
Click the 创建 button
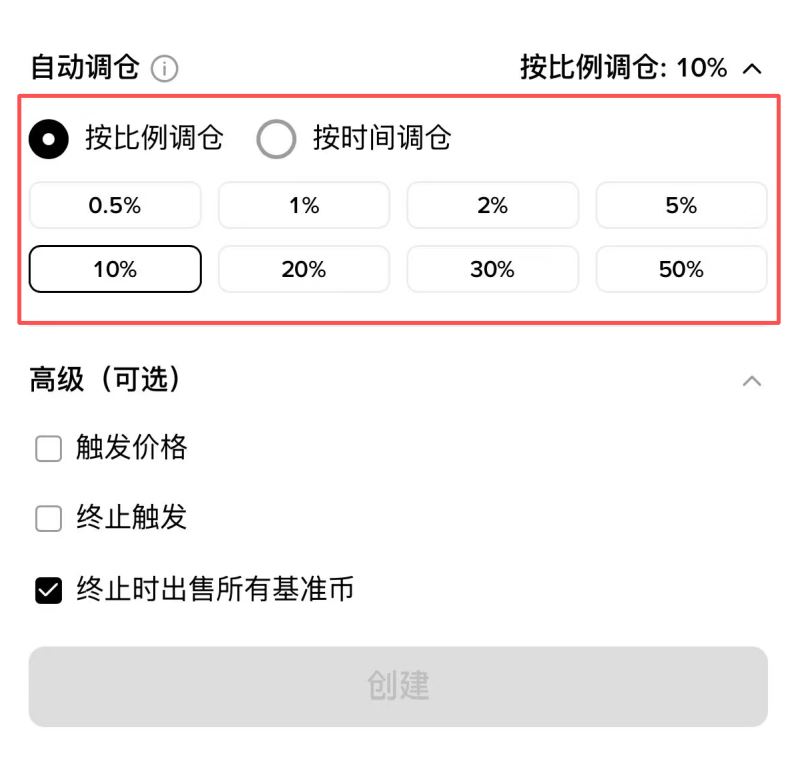pyautogui.click(x=400, y=686)
